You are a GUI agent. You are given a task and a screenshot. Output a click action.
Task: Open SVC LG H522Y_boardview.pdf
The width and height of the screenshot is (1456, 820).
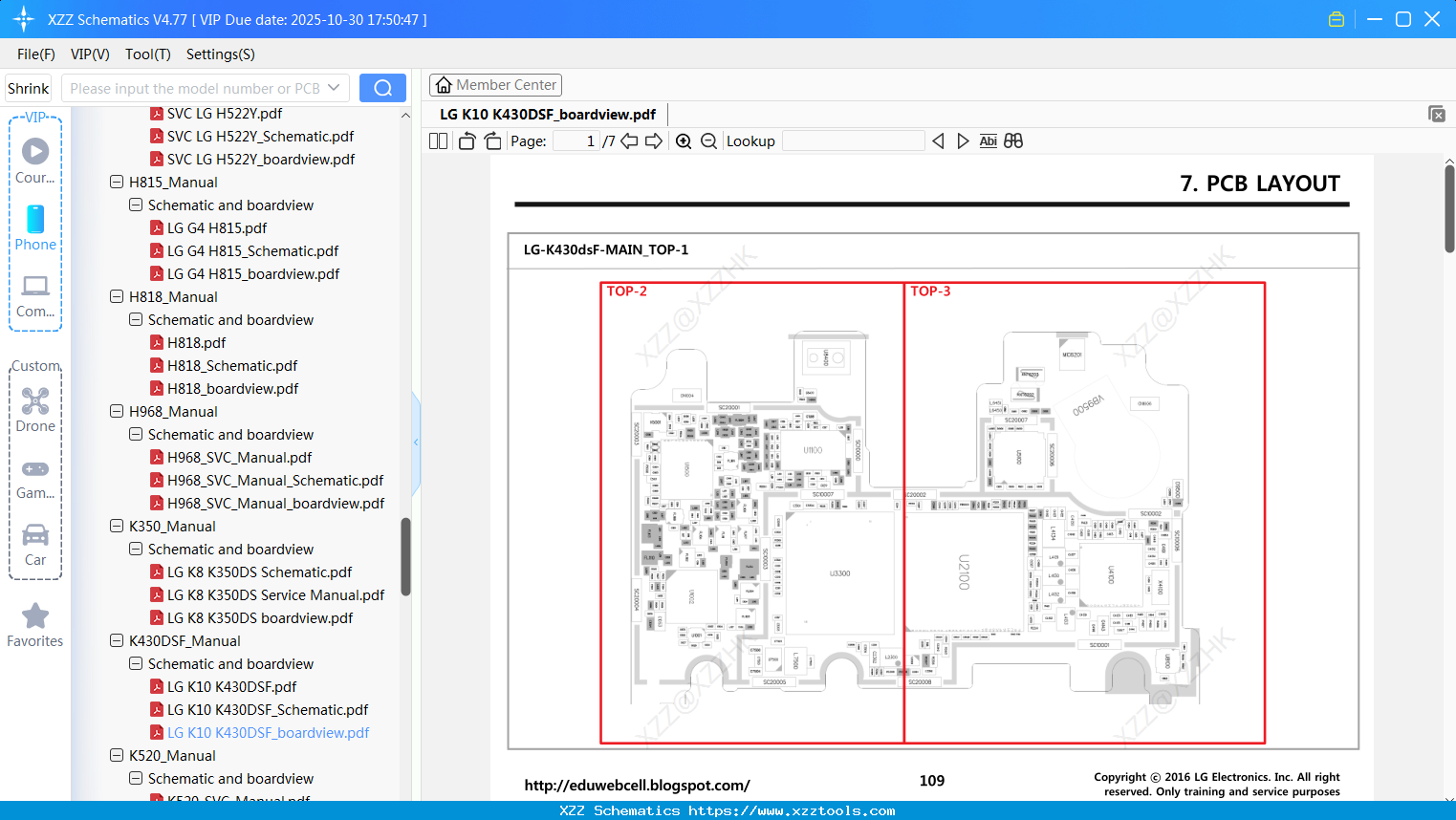pos(261,159)
